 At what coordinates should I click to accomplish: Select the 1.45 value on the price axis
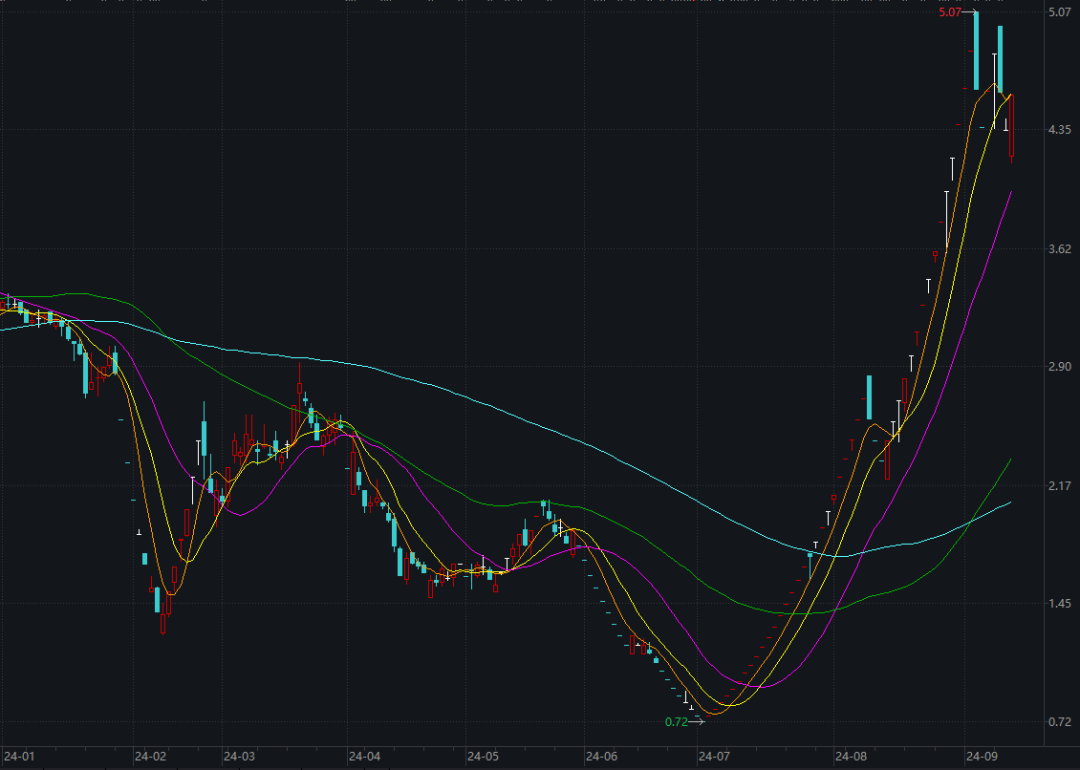click(1059, 604)
